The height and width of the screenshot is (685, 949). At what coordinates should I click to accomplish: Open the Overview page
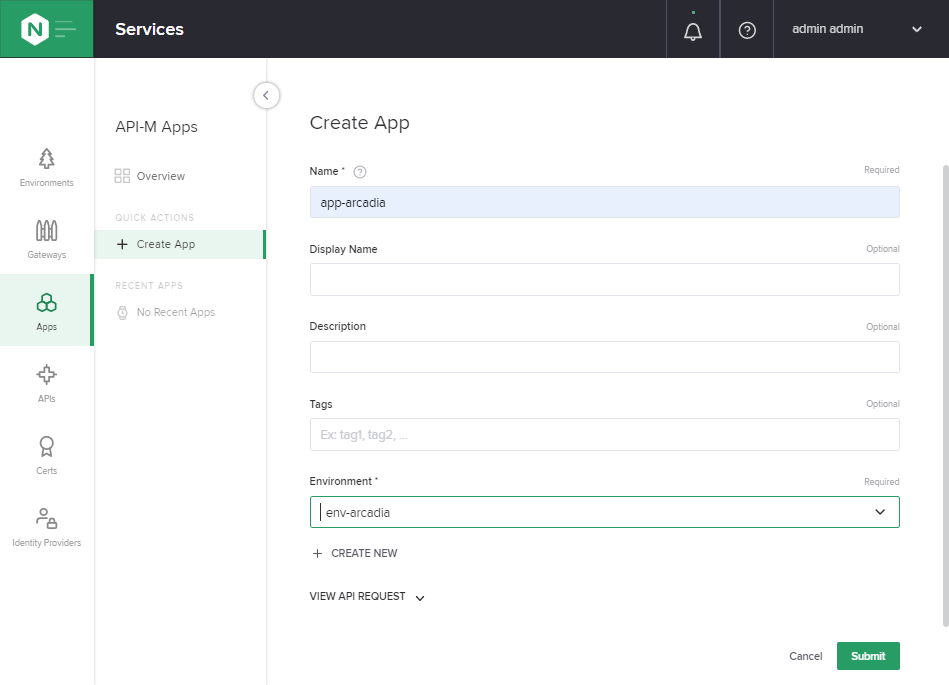point(150,176)
